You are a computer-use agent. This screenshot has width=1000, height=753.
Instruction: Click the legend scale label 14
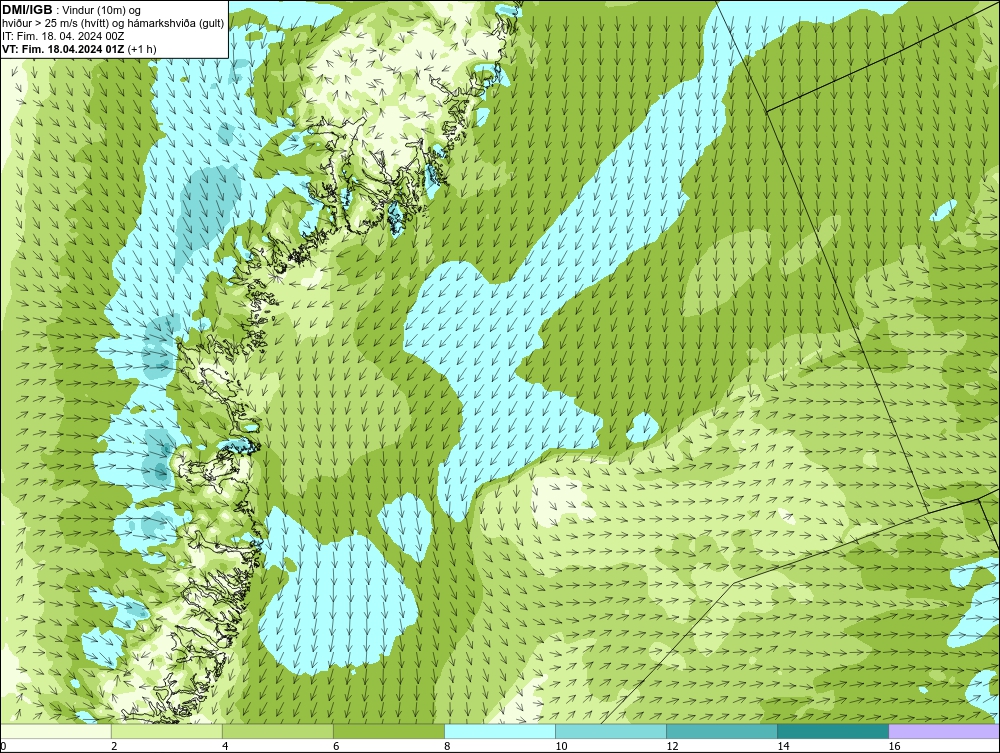pyautogui.click(x=783, y=746)
